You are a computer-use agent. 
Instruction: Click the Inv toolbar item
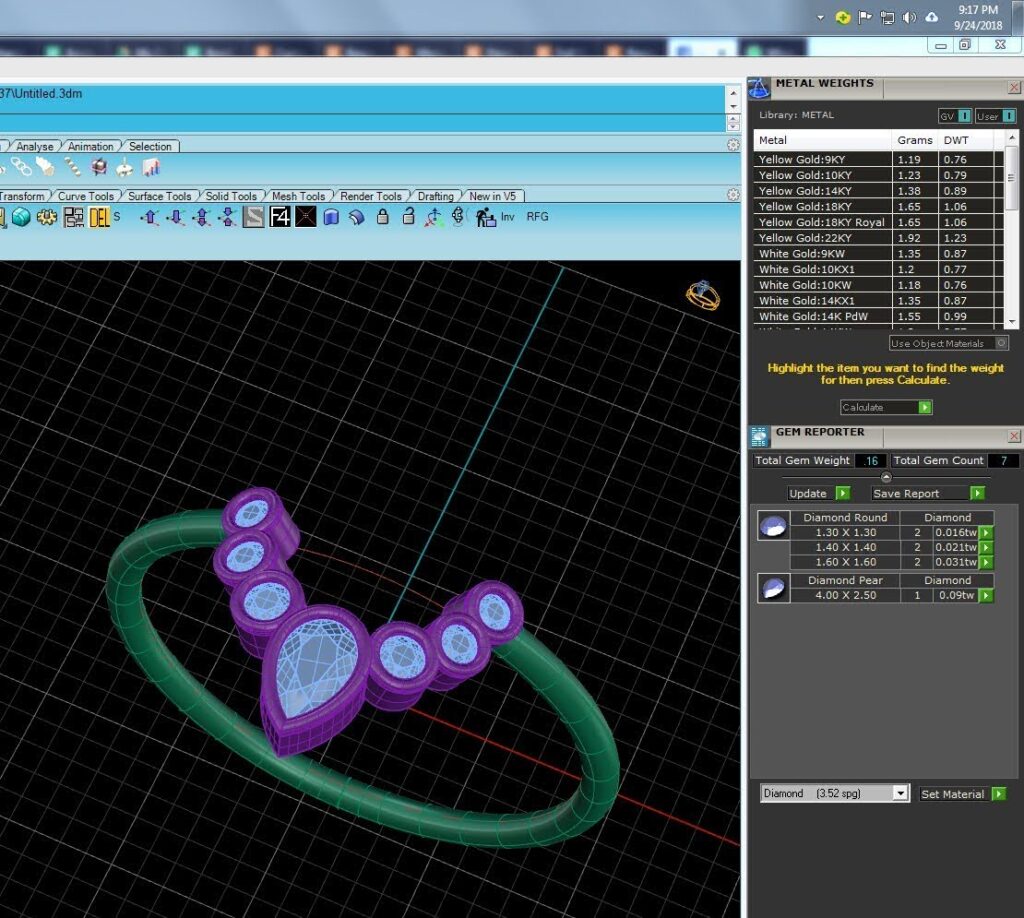click(x=507, y=217)
